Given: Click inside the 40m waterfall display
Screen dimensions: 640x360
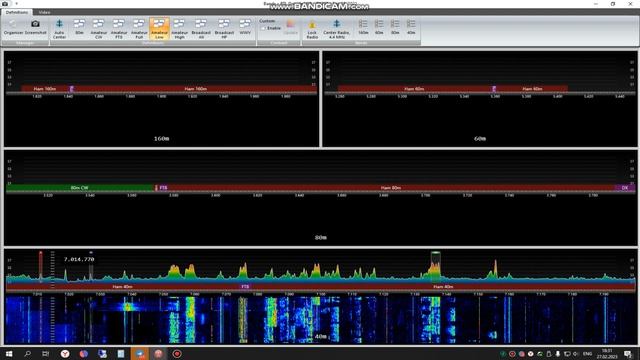Looking at the screenshot, I should (x=320, y=320).
